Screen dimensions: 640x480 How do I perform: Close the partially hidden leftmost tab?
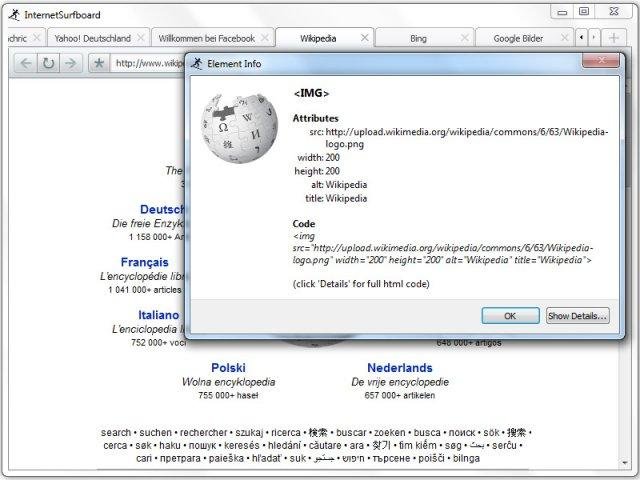(36, 38)
